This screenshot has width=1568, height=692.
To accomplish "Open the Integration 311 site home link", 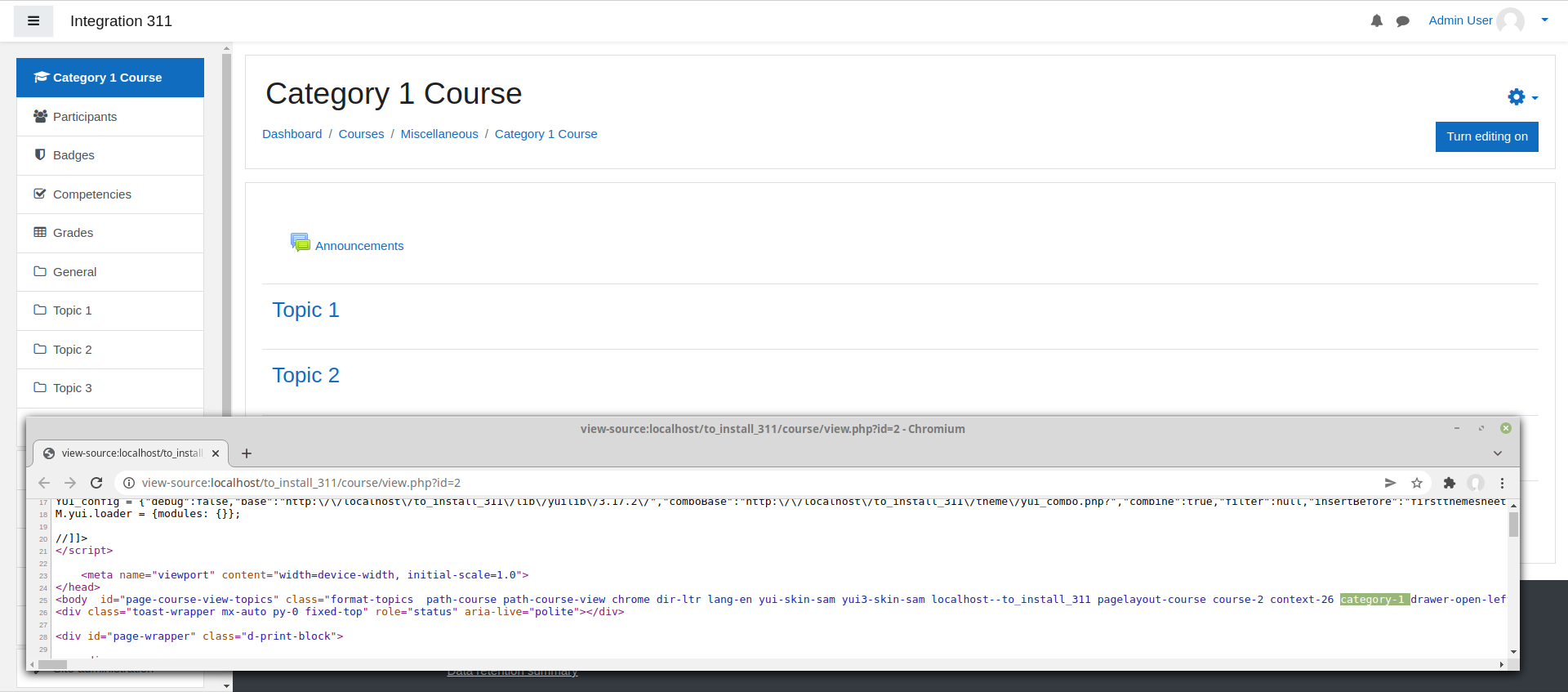I will 121,21.
